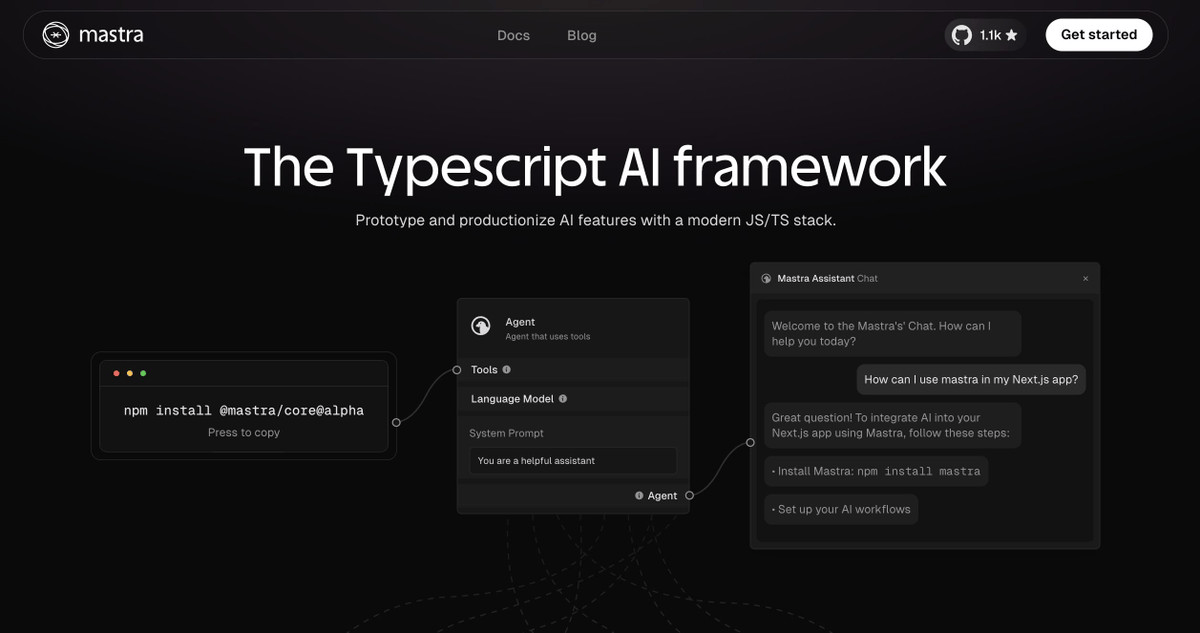Click the 'Agent that uses tools' subtitle

(548, 337)
